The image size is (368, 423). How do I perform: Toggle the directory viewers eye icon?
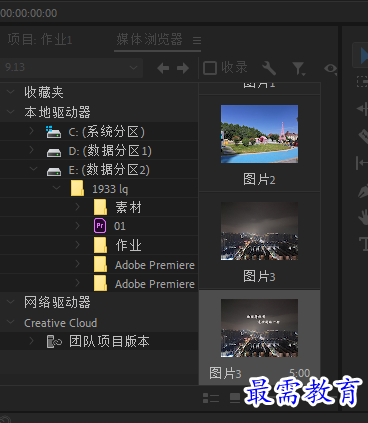coord(330,69)
